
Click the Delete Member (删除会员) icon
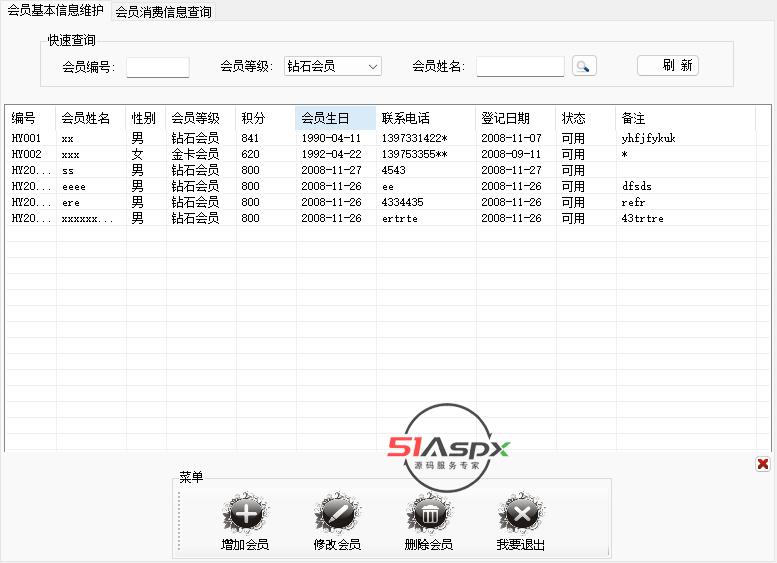pyautogui.click(x=429, y=515)
